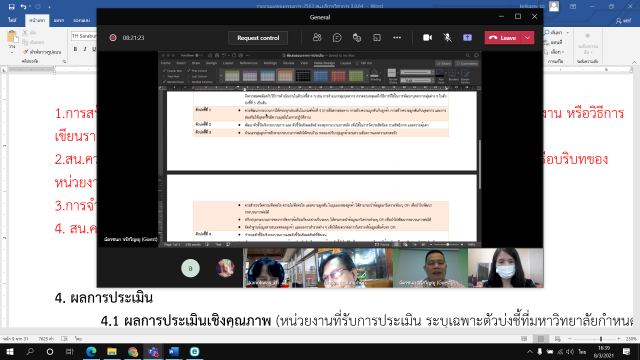Switch to Word on the taskbar
The height and width of the screenshot is (360, 640).
(x=174, y=351)
